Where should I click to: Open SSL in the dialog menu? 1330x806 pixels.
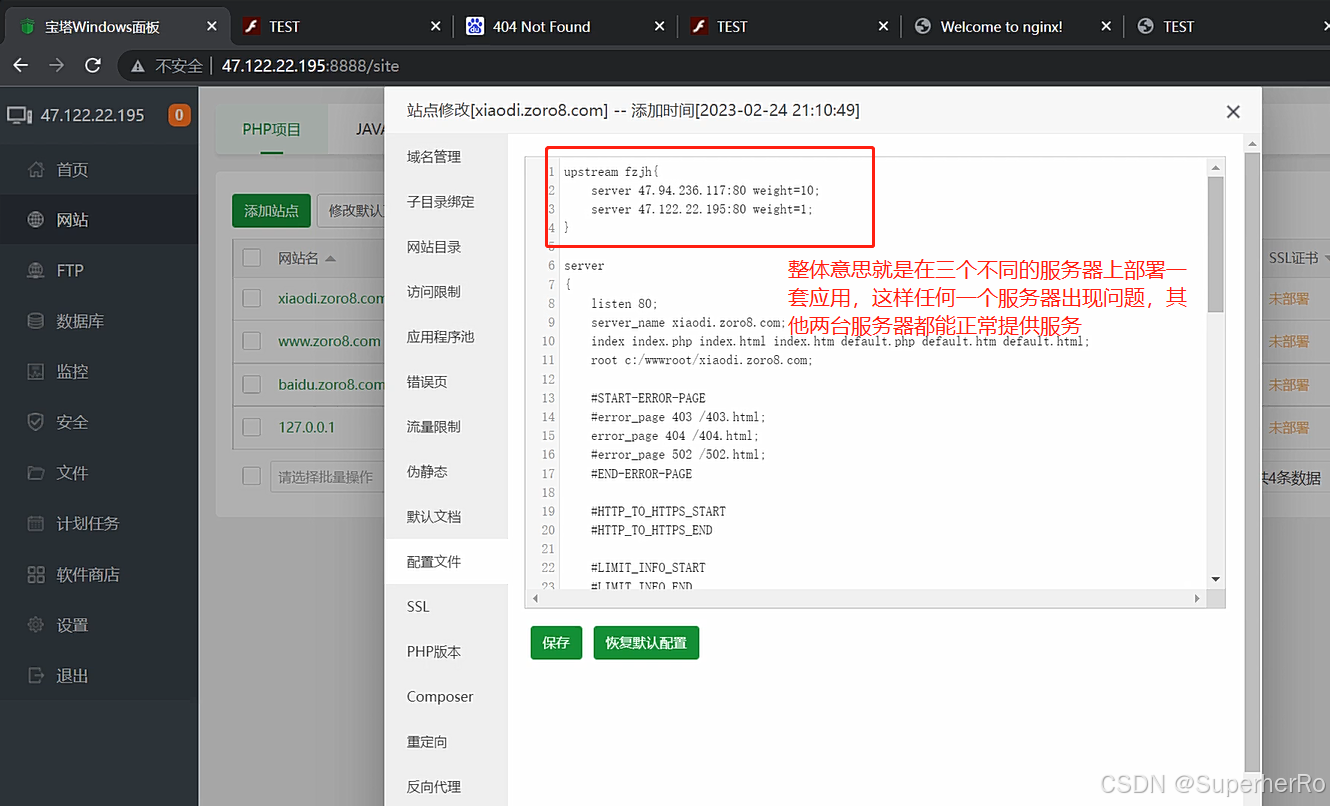(x=418, y=607)
